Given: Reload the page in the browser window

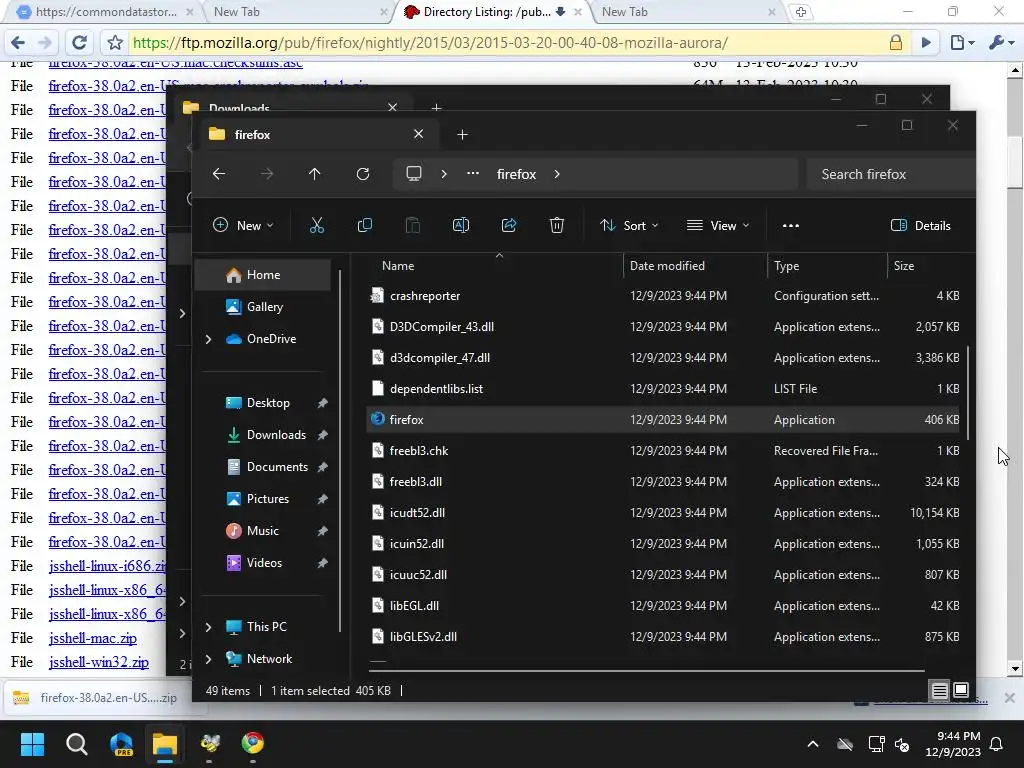Looking at the screenshot, I should click(80, 42).
